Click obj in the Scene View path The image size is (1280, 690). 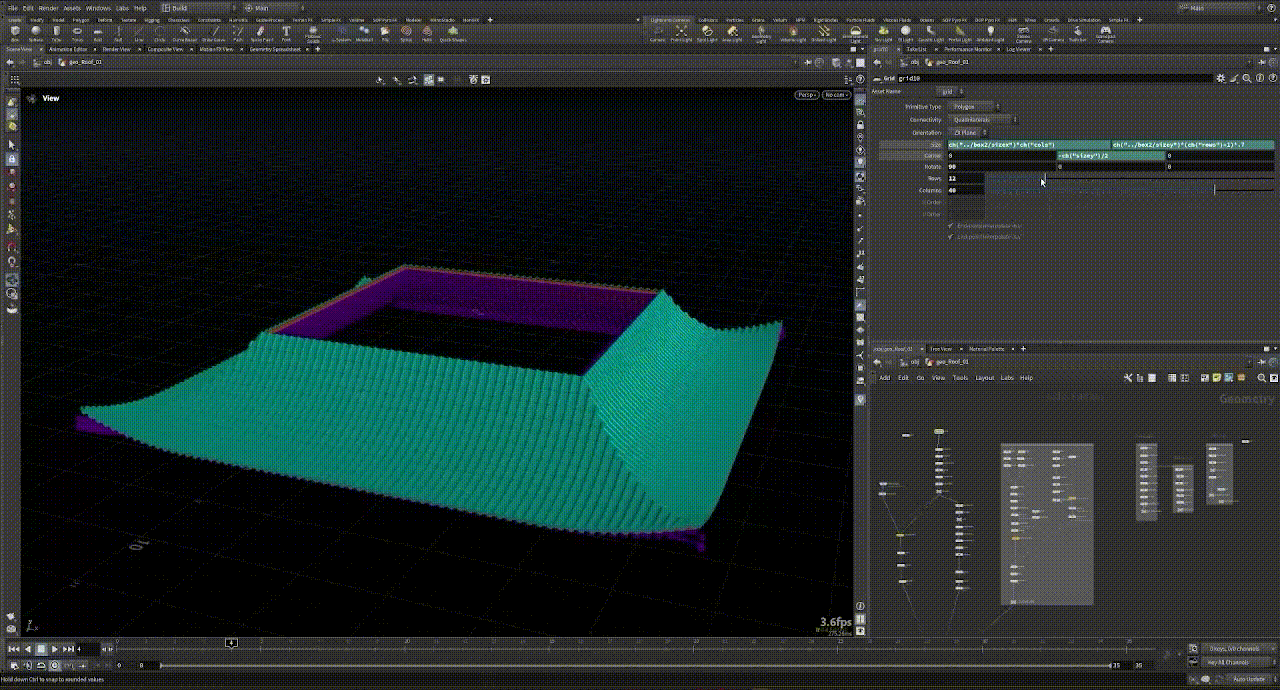[47, 62]
